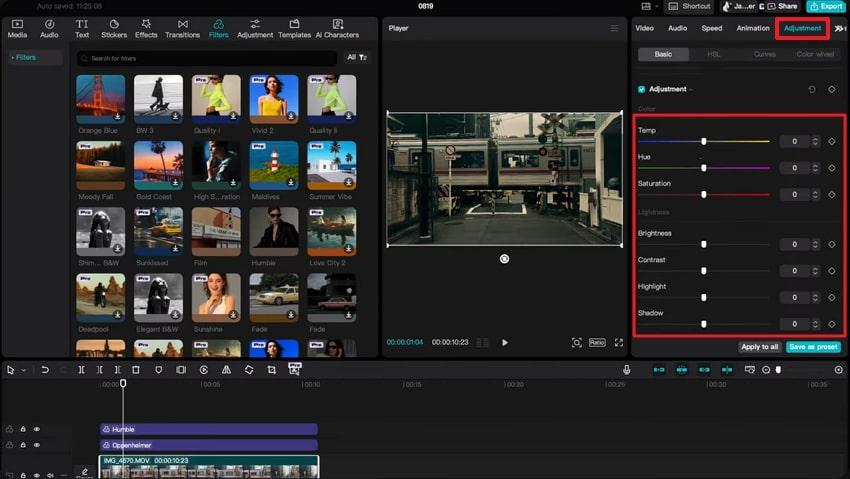Click the Saturation value stepper arrows
This screenshot has width=850, height=479.
pyautogui.click(x=815, y=195)
